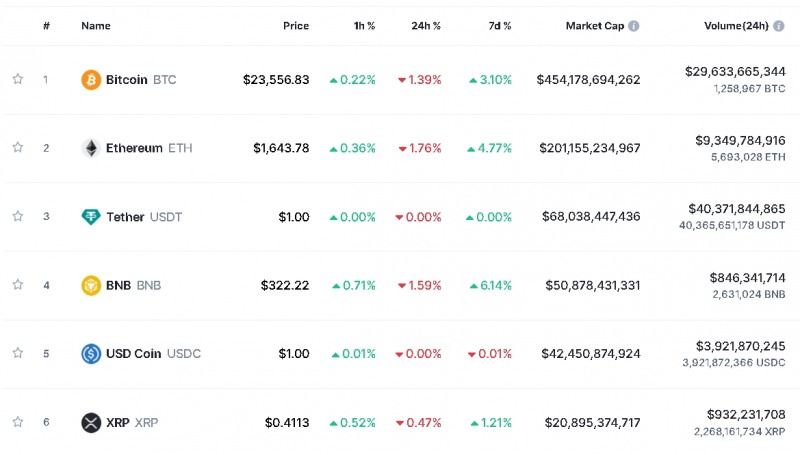The height and width of the screenshot is (455, 800).
Task: Star Bitcoin to add to watchlist
Action: click(17, 79)
